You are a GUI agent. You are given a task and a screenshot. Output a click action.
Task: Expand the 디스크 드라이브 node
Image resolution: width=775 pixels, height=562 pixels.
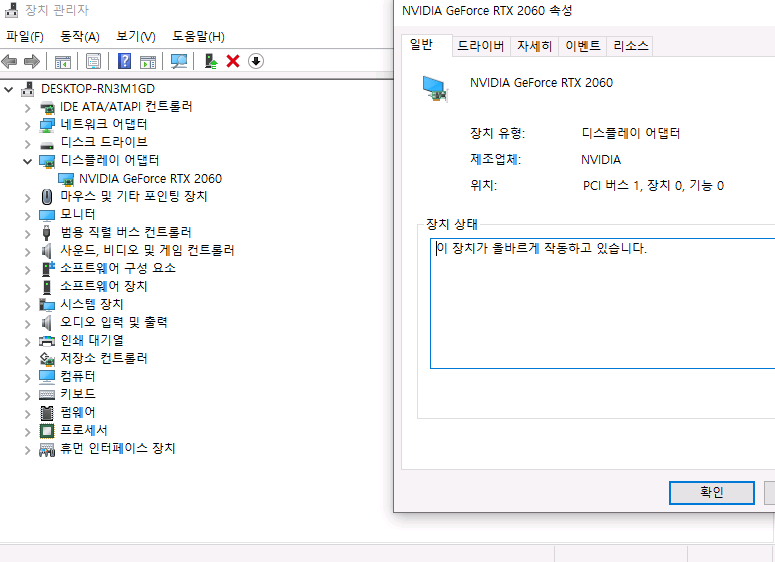tap(28, 144)
